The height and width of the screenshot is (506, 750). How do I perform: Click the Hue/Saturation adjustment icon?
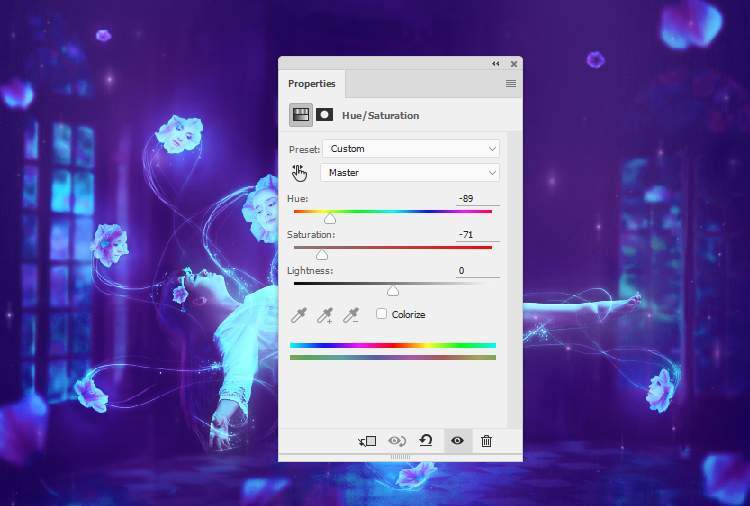[300, 115]
